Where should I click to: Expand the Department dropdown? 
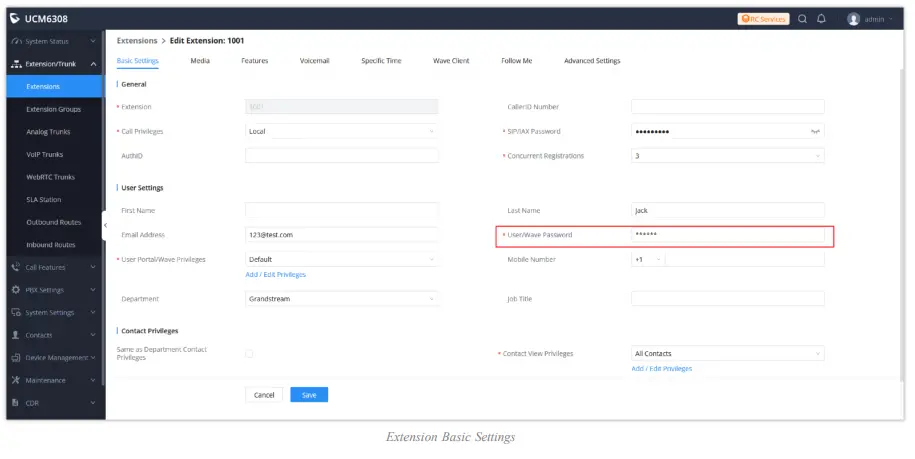(x=341, y=298)
